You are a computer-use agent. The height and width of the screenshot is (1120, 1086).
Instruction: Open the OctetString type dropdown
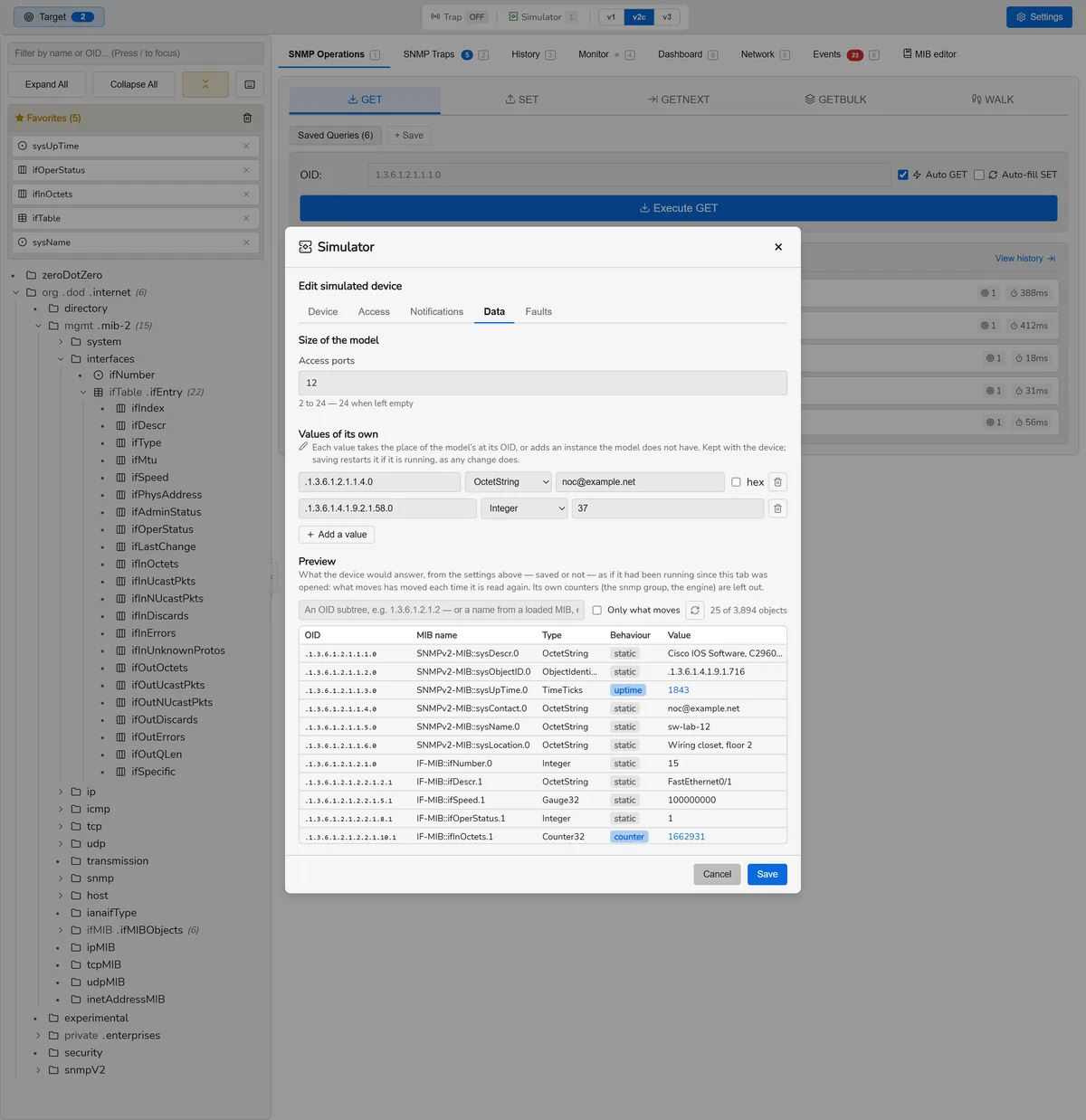click(509, 482)
